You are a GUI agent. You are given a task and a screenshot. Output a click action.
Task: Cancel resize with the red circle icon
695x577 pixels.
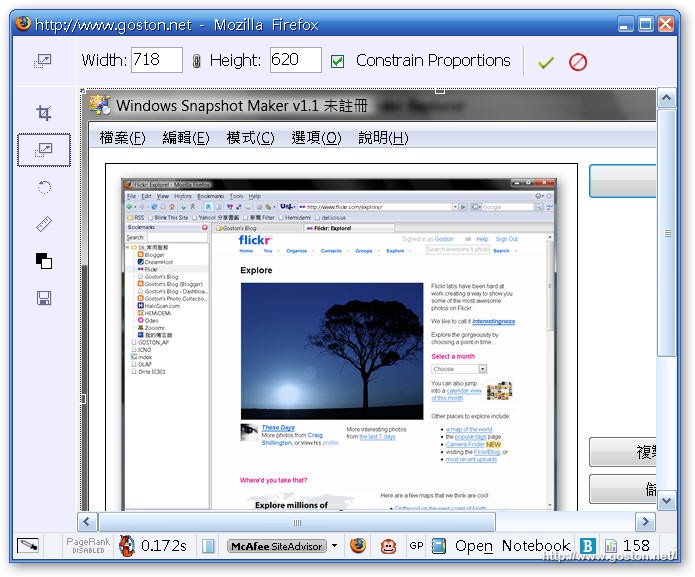coord(578,62)
